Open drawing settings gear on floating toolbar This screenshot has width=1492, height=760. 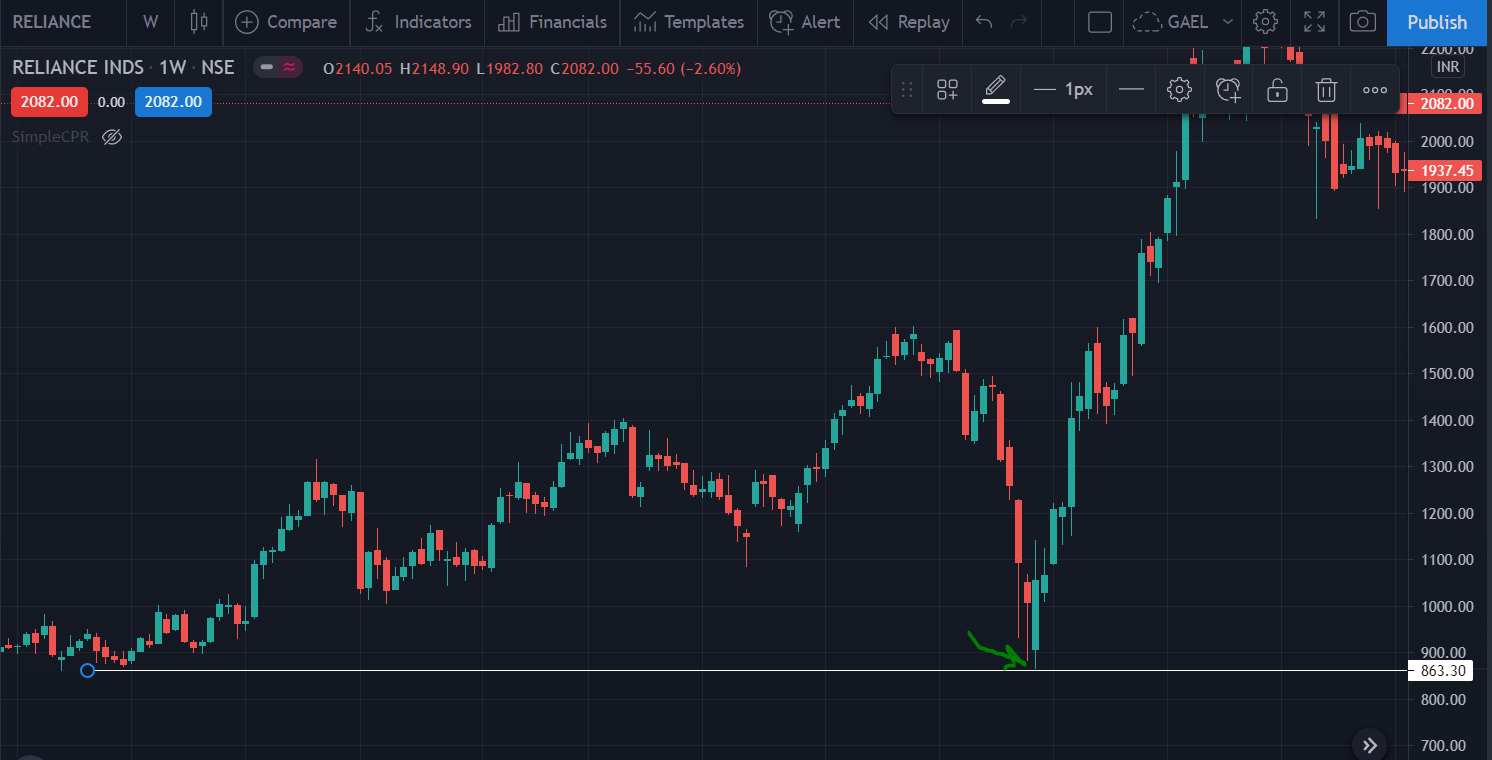click(x=1180, y=89)
